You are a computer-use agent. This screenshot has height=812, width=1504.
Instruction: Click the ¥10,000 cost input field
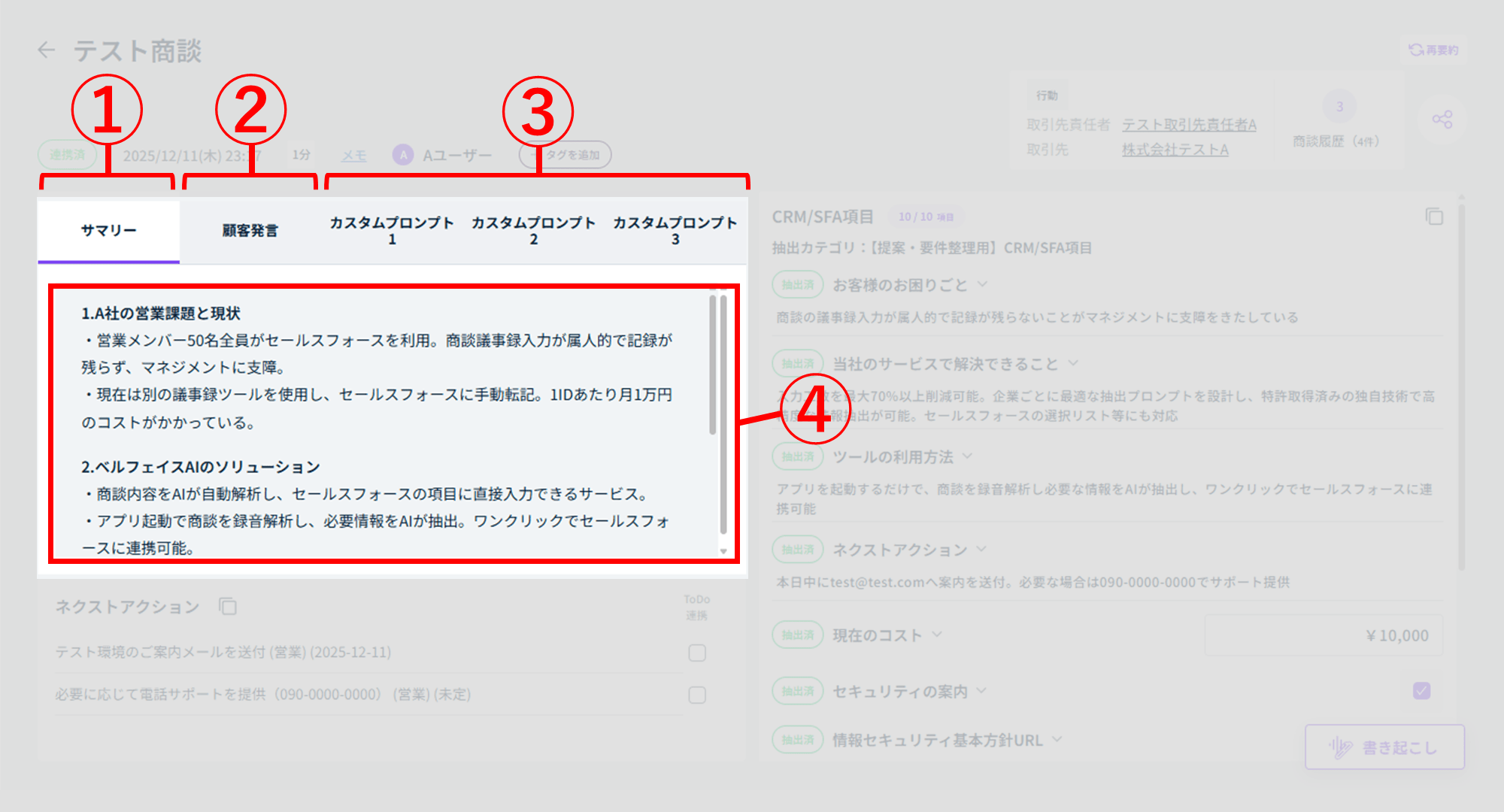[x=1324, y=635]
